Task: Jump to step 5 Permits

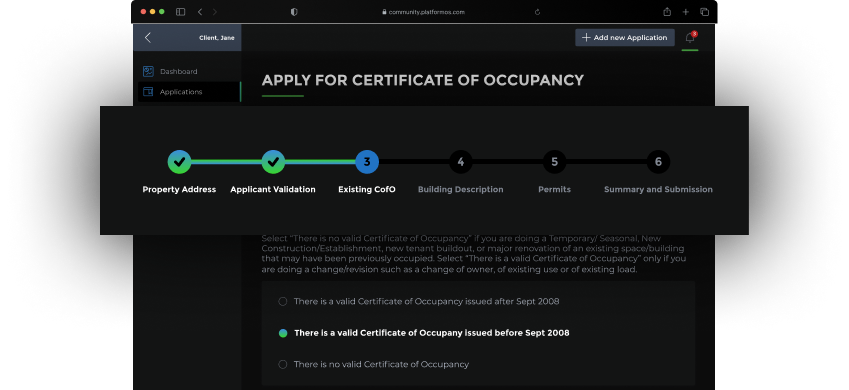Action: click(x=554, y=162)
